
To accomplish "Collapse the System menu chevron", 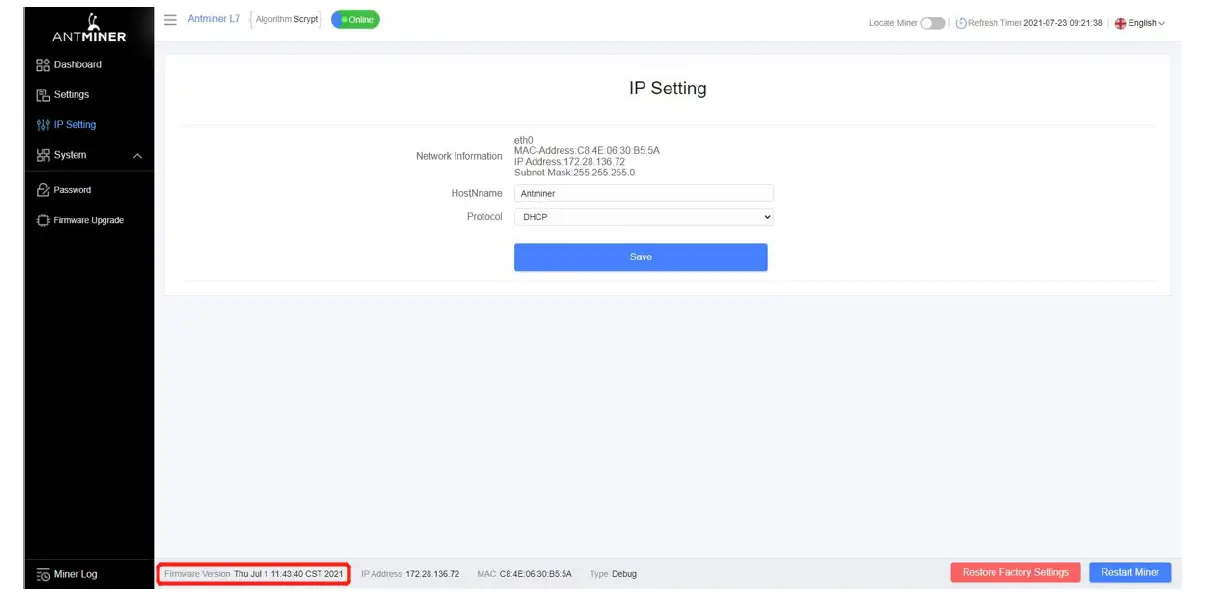I will coord(138,156).
